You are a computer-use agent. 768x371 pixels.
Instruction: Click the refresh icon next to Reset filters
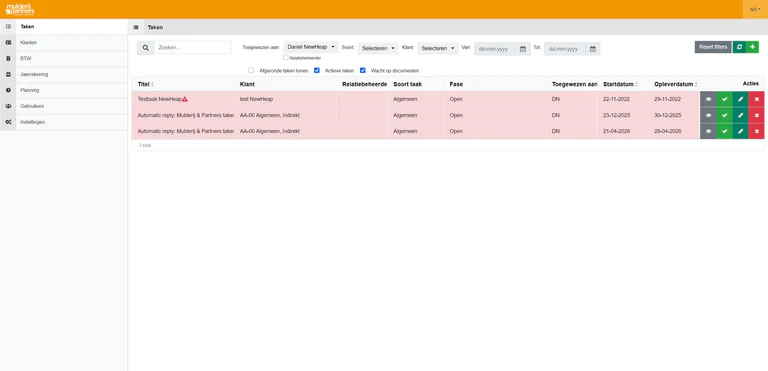[x=739, y=47]
